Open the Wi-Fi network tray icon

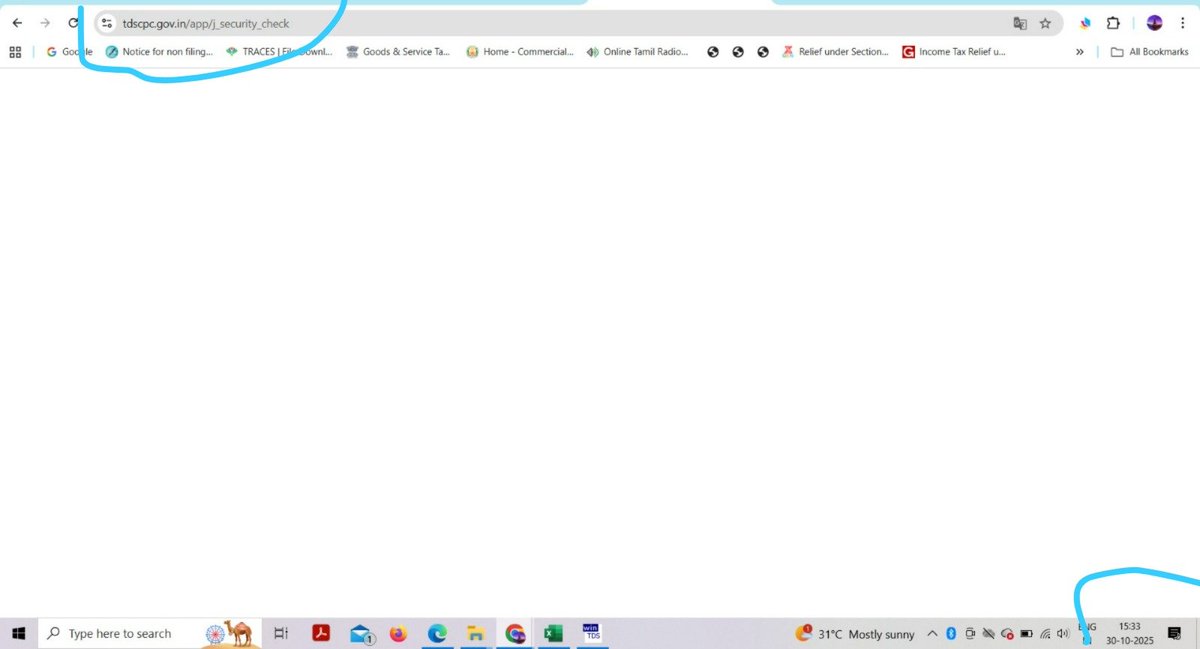(x=1045, y=634)
